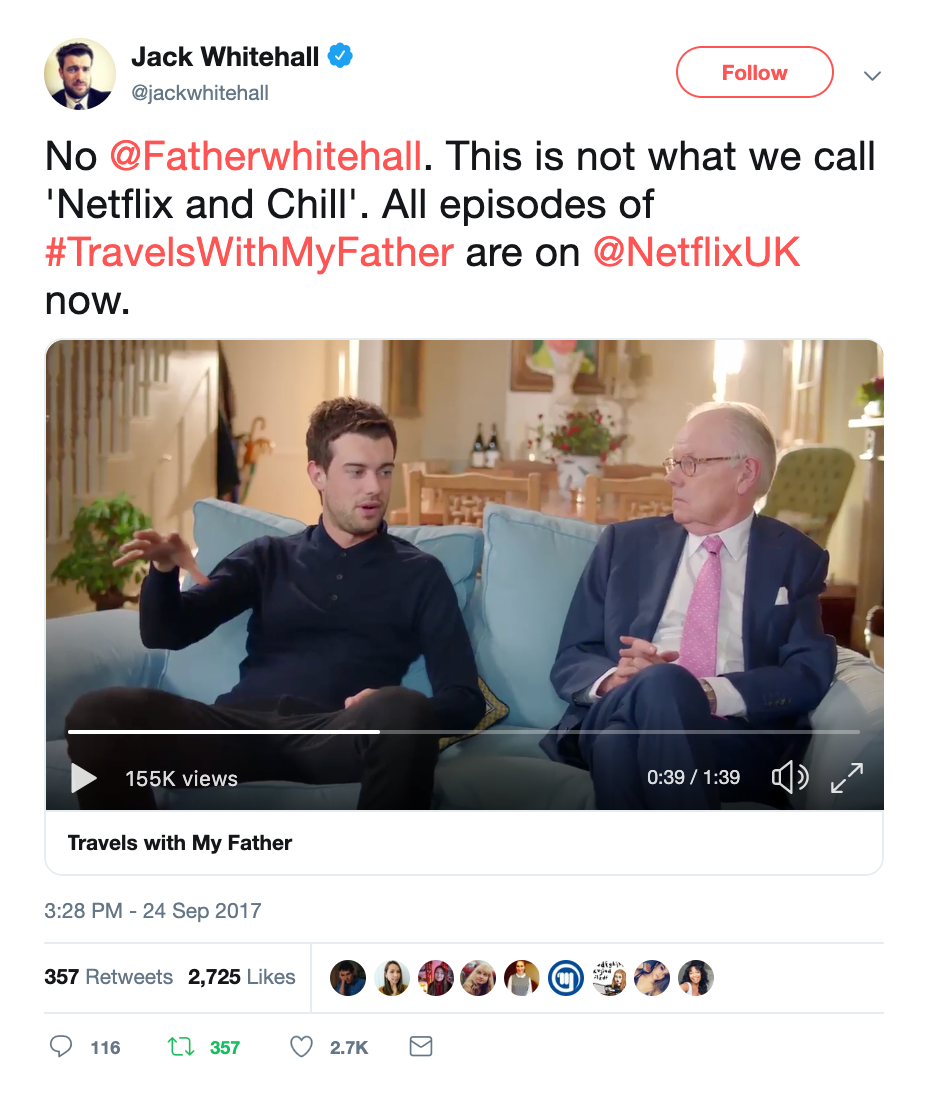Like the tweet with heart icon
Viewport: 934px width, 1102px height.
click(x=301, y=1047)
